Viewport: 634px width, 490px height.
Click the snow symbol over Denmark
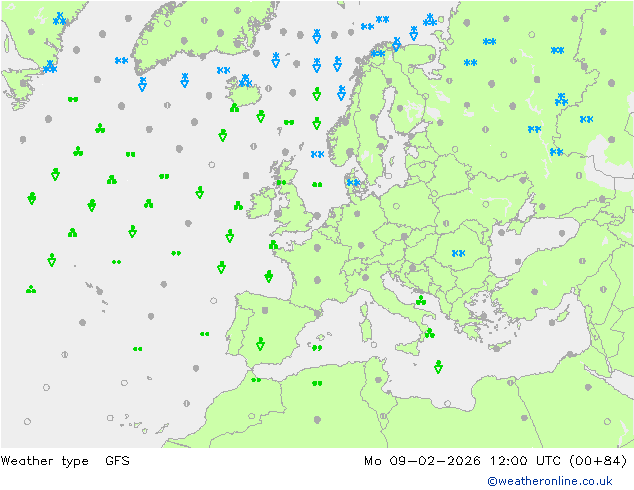click(352, 182)
